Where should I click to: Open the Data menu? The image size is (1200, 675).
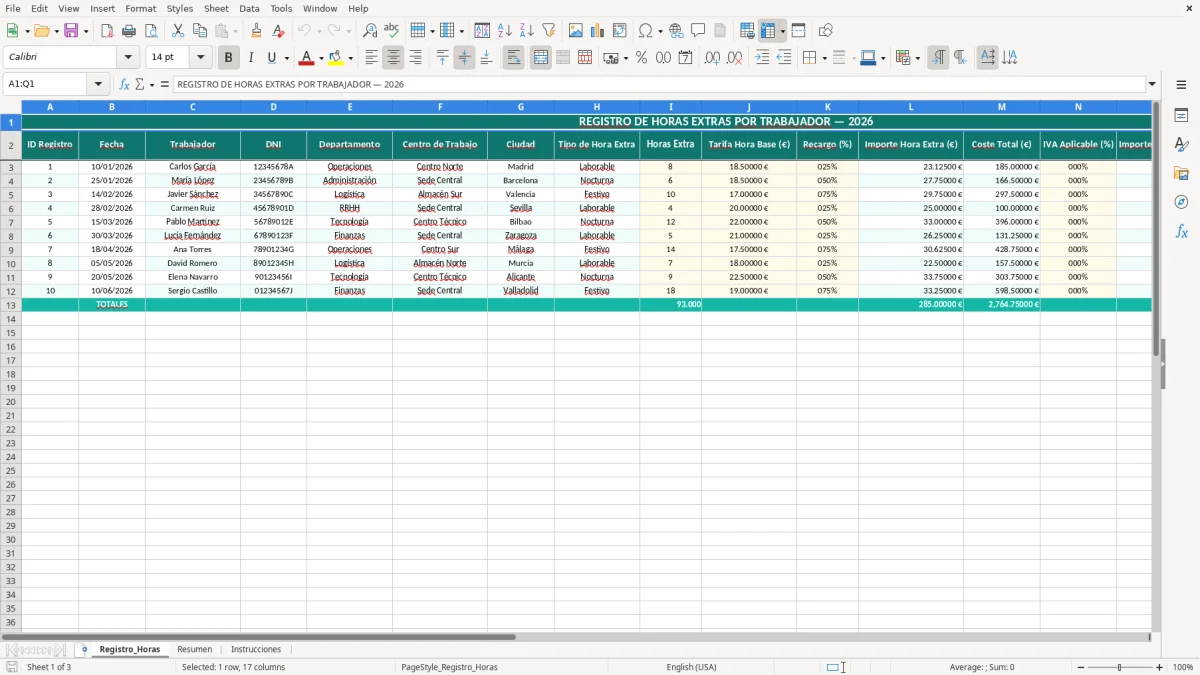pyautogui.click(x=249, y=8)
